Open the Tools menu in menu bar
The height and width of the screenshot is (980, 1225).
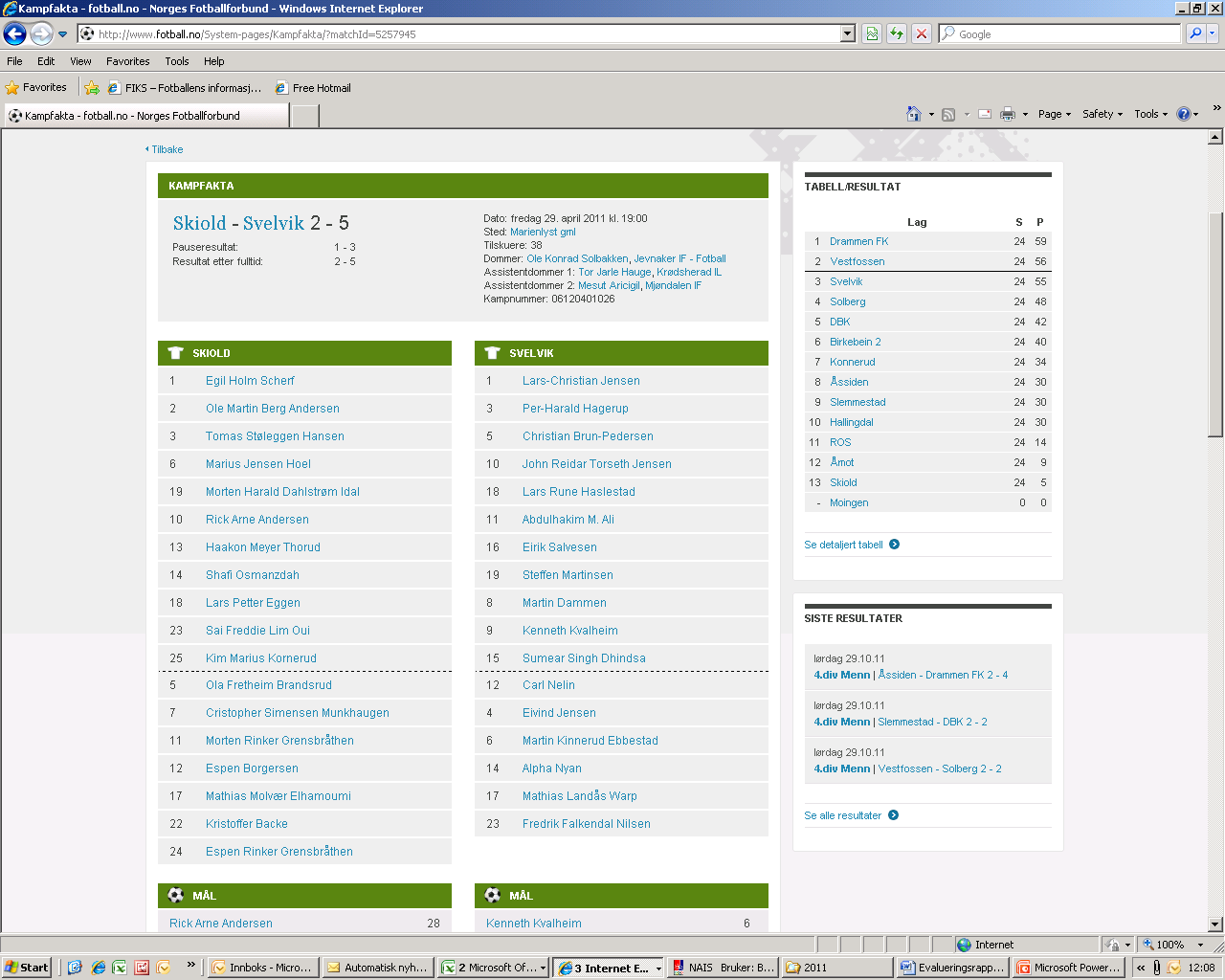pos(177,61)
